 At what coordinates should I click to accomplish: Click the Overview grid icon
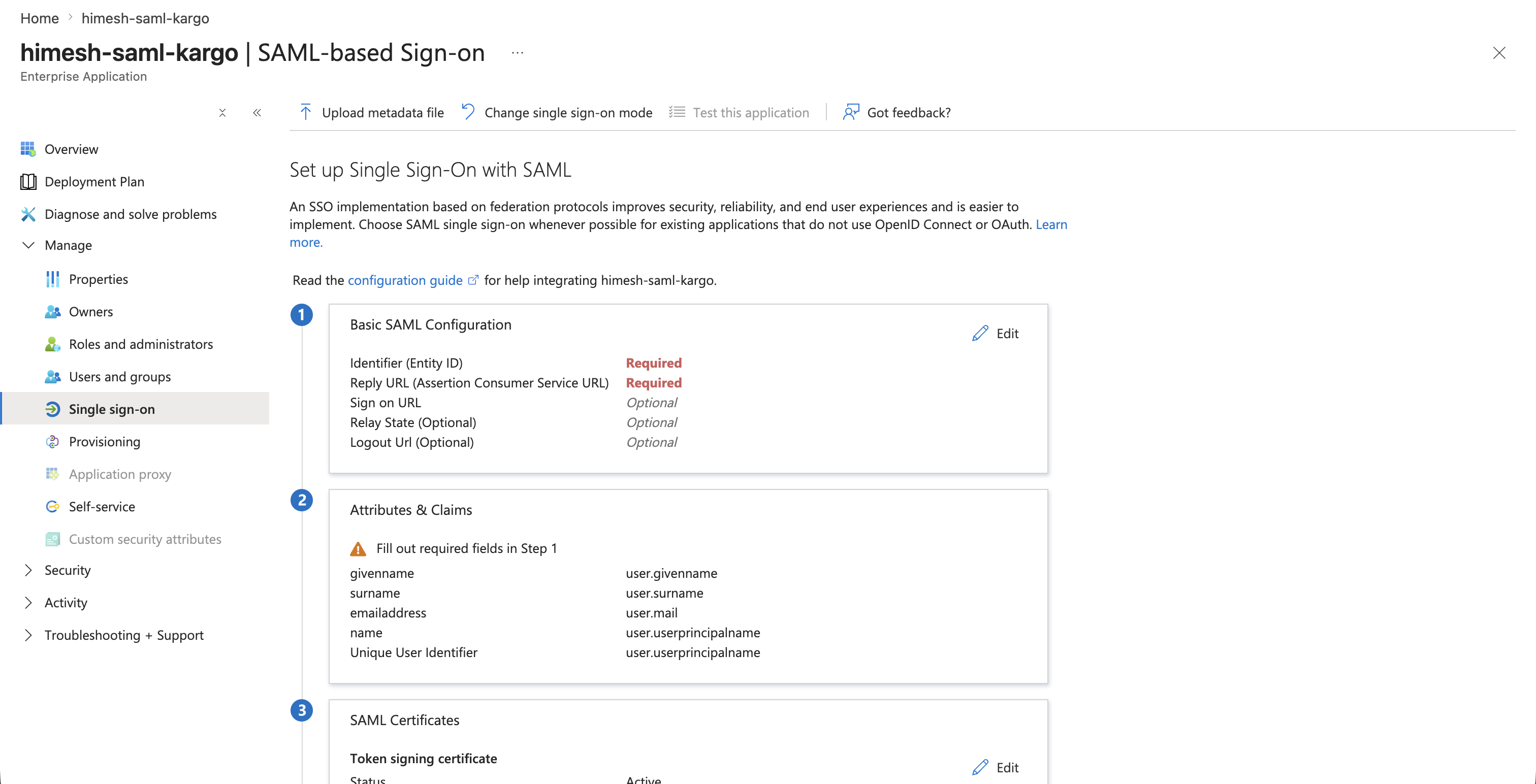click(28, 149)
